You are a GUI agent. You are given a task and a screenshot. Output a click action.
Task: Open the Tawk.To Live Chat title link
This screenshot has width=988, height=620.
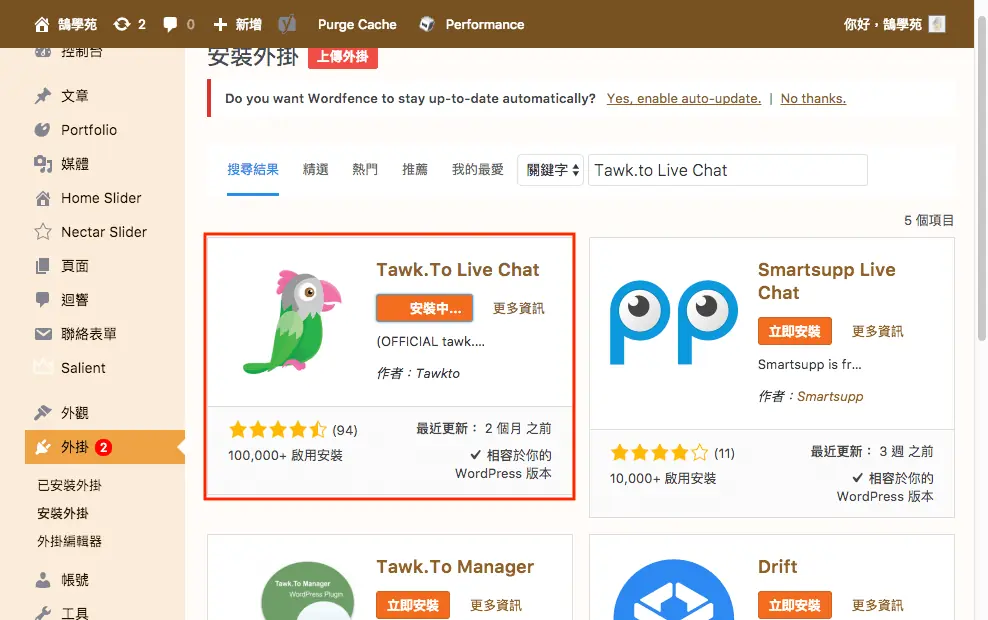(458, 270)
